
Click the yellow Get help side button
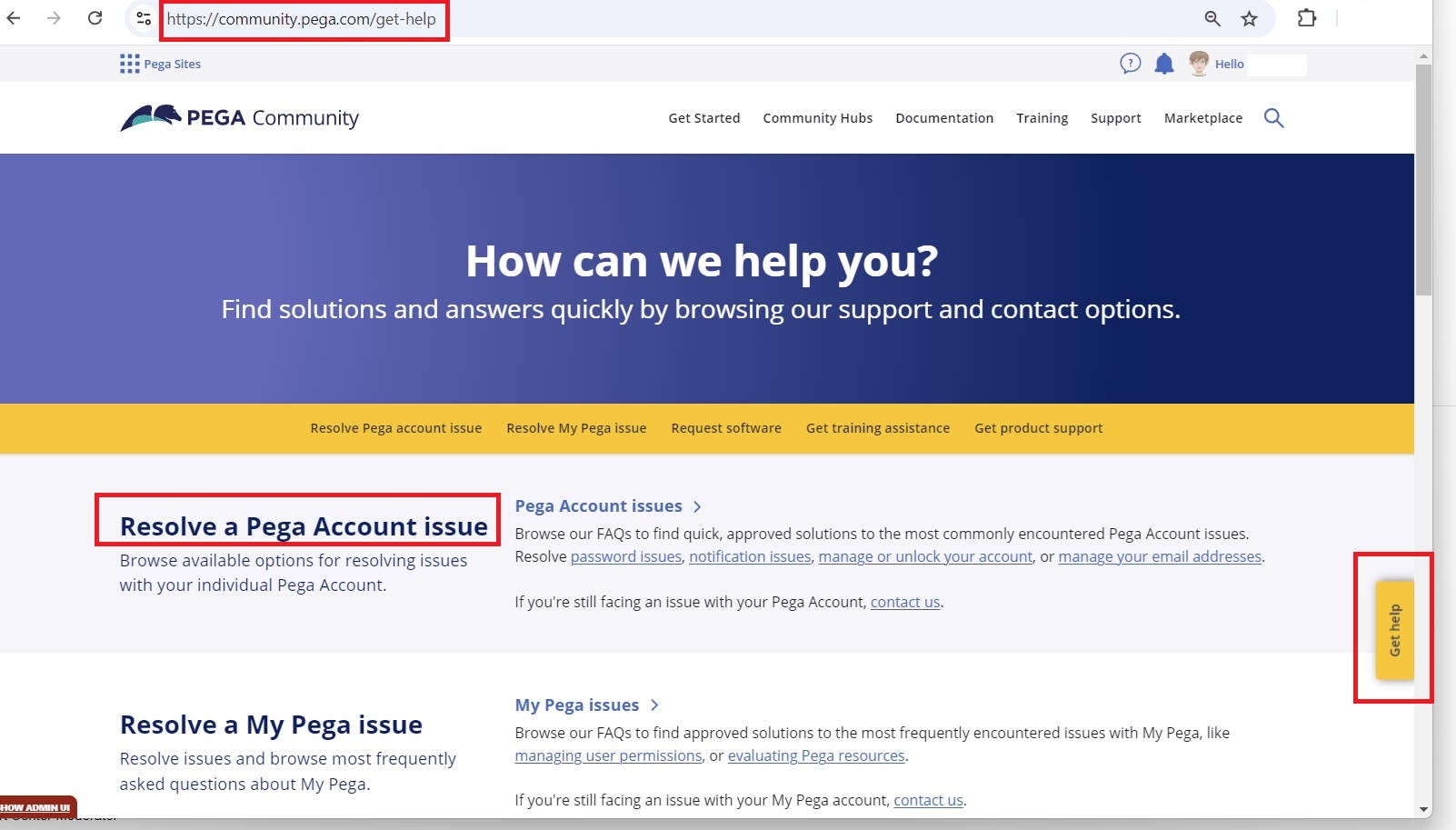pos(1395,630)
